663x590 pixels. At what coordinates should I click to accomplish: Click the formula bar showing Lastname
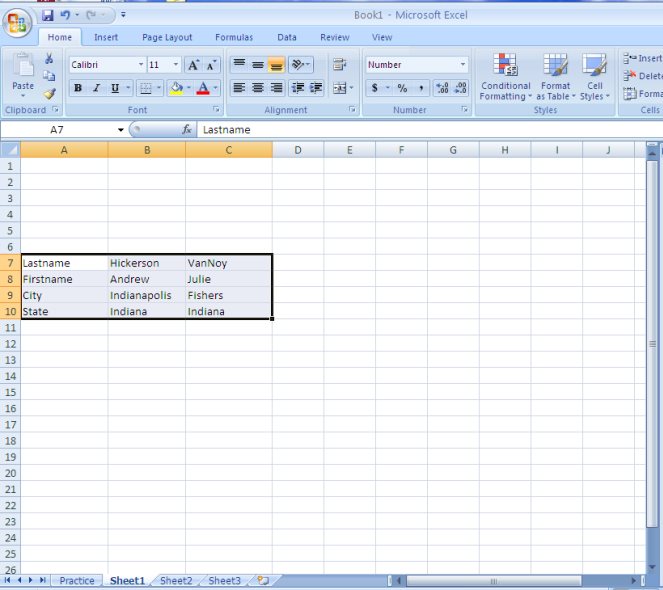pyautogui.click(x=429, y=129)
